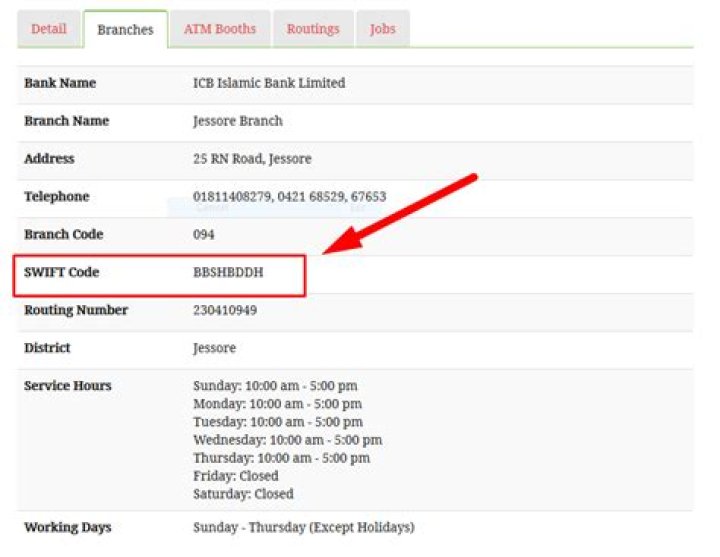Click the Friday: Closed line
The height and width of the screenshot is (557, 720).
point(236,476)
